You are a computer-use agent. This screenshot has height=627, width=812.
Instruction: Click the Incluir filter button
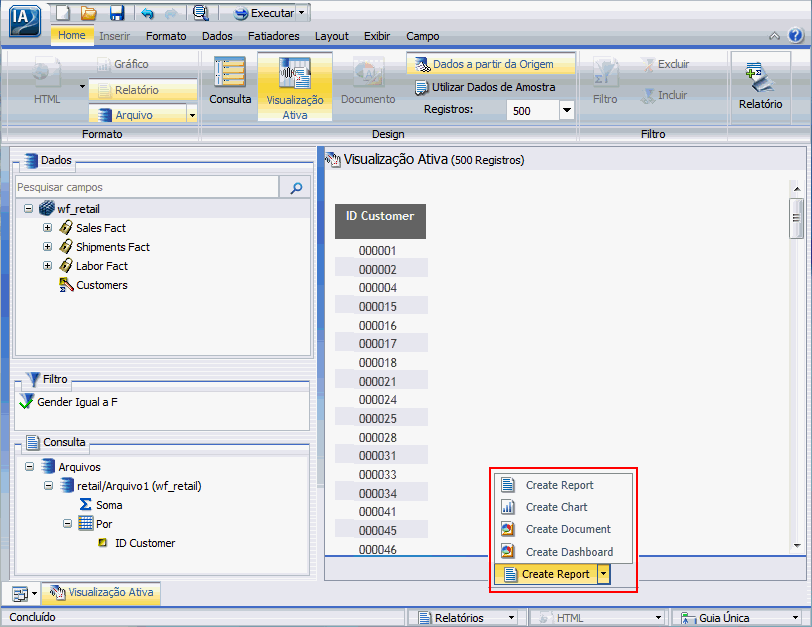(664, 95)
